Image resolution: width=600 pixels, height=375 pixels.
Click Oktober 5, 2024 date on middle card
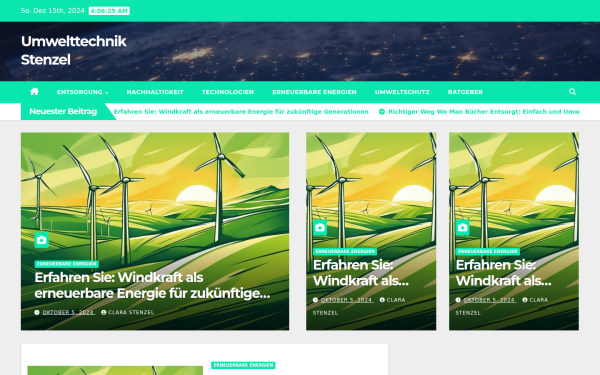point(347,300)
